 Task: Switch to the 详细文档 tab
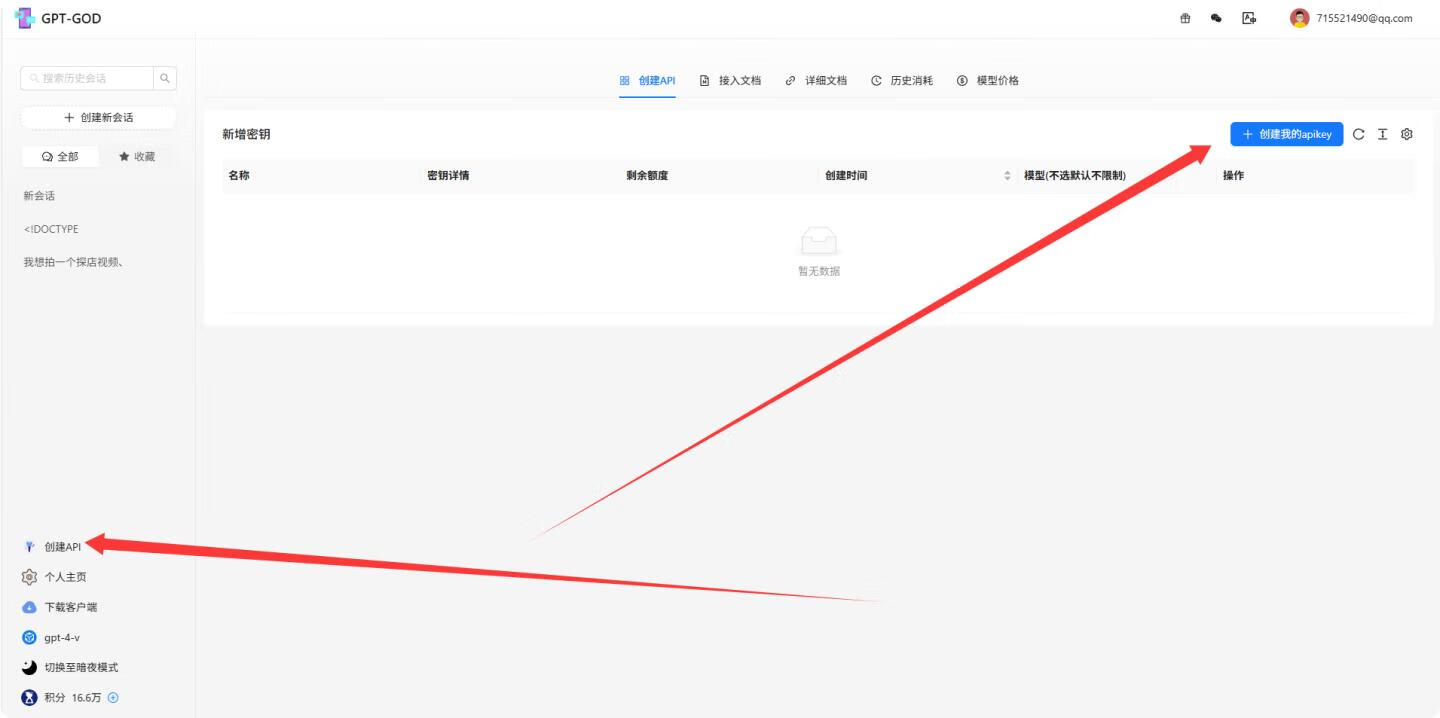tap(816, 80)
